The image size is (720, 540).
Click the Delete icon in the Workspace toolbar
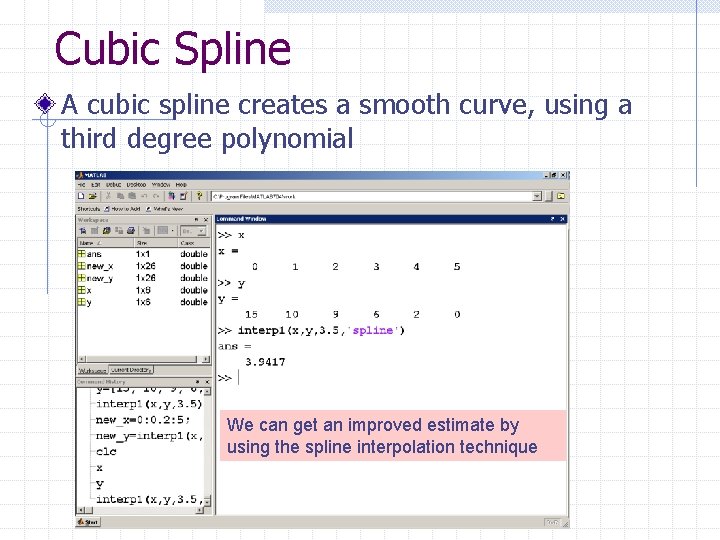tap(146, 231)
